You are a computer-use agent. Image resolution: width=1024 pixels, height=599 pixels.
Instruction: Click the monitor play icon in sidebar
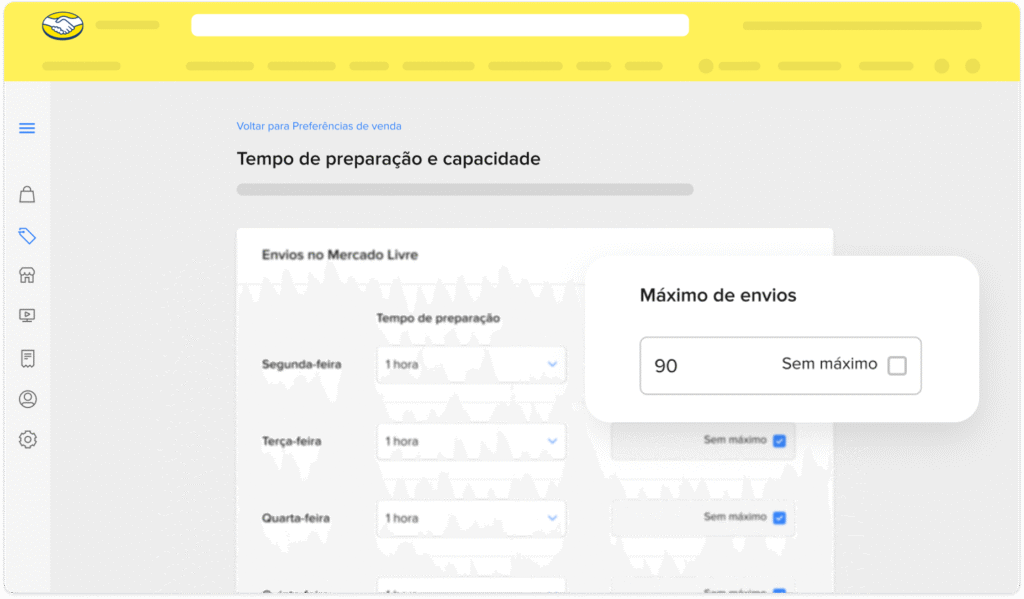tap(27, 316)
